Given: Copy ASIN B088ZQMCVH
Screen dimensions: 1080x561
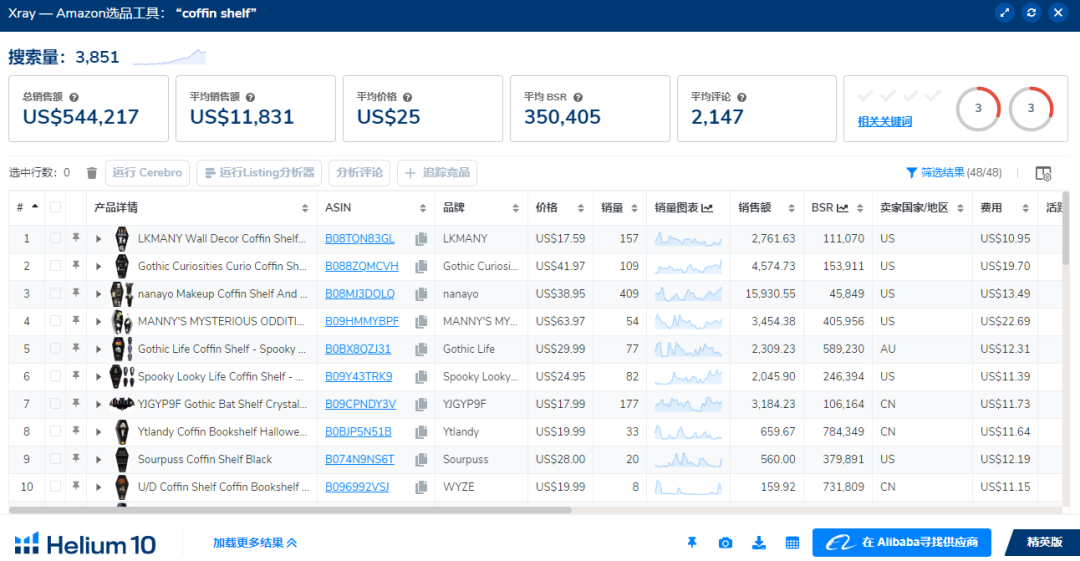Looking at the screenshot, I should (421, 266).
